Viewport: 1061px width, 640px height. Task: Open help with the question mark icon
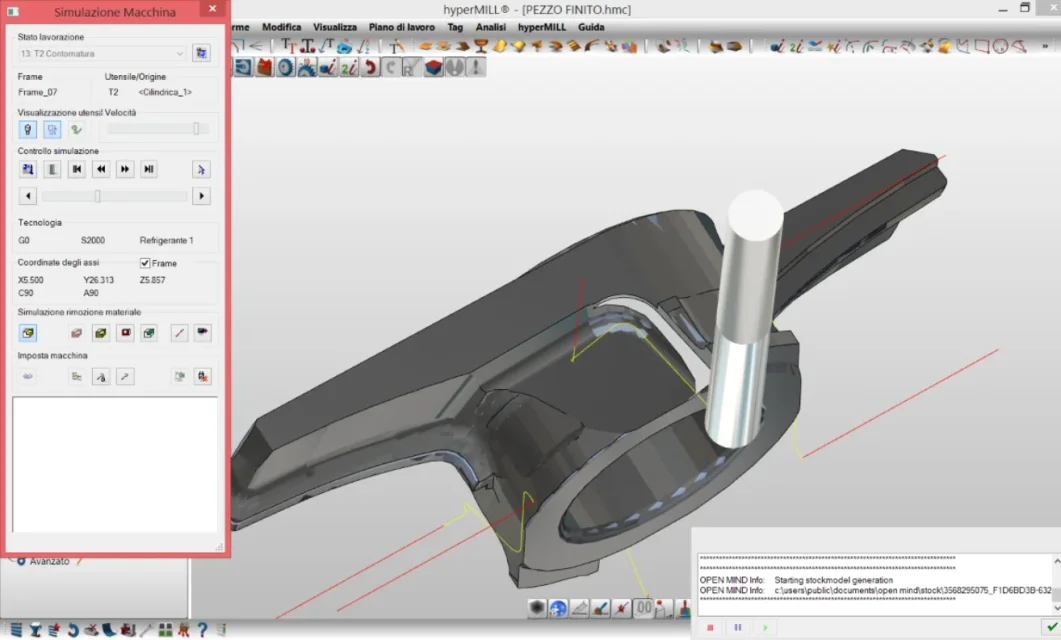[202, 630]
